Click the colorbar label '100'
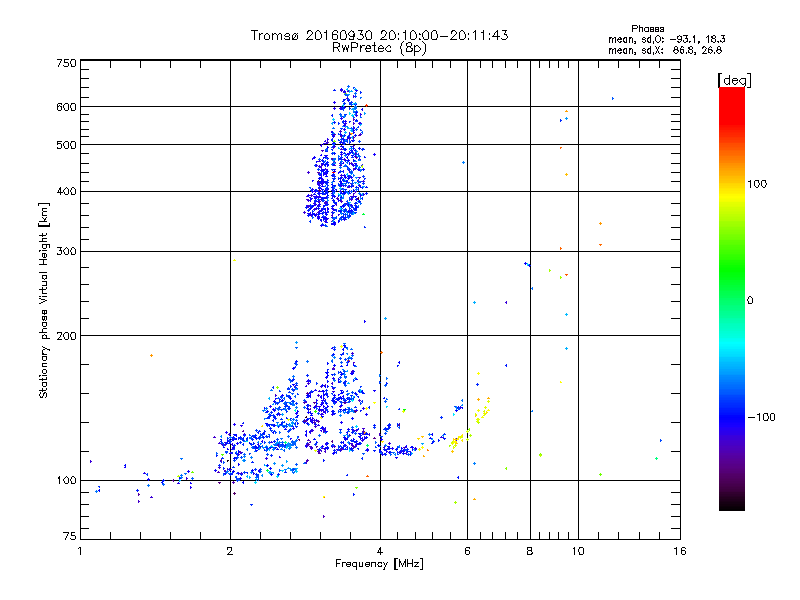This screenshot has height=600, width=800. 757,184
